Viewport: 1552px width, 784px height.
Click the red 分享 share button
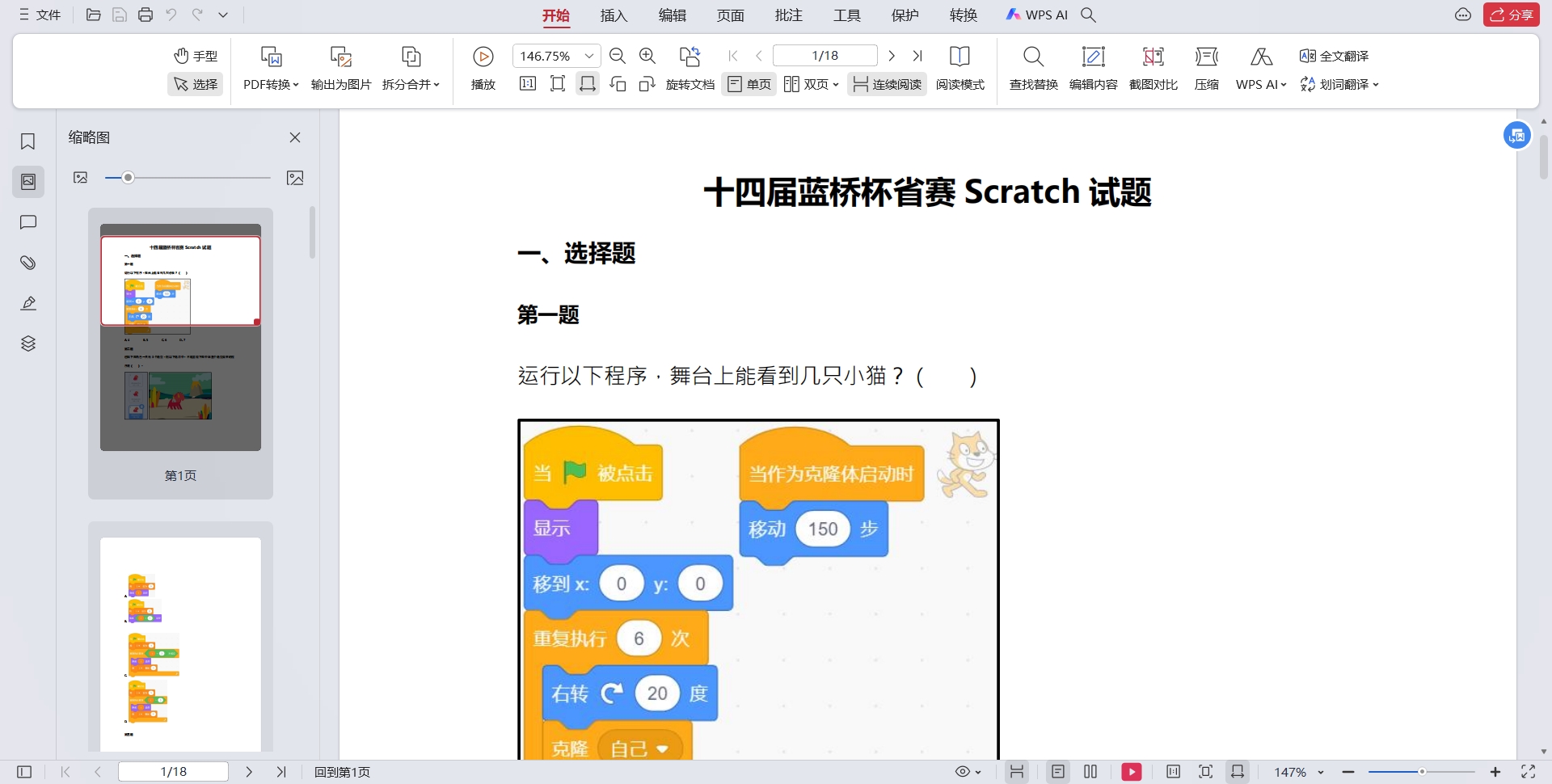1511,15
